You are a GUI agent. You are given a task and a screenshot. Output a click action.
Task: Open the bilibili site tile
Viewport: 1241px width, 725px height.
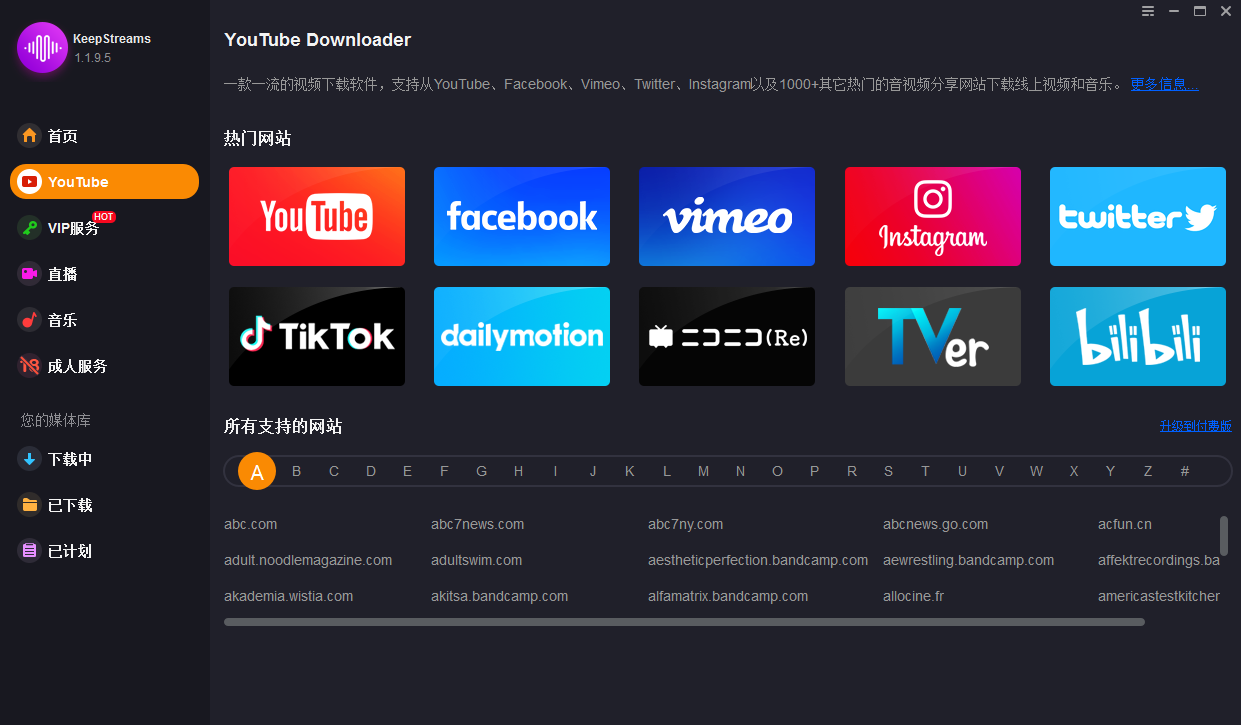point(1138,337)
